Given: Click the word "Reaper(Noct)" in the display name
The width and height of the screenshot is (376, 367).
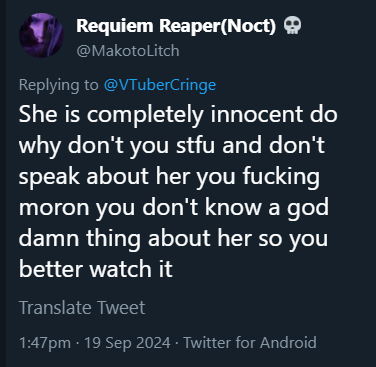Looking at the screenshot, I should (218, 26).
